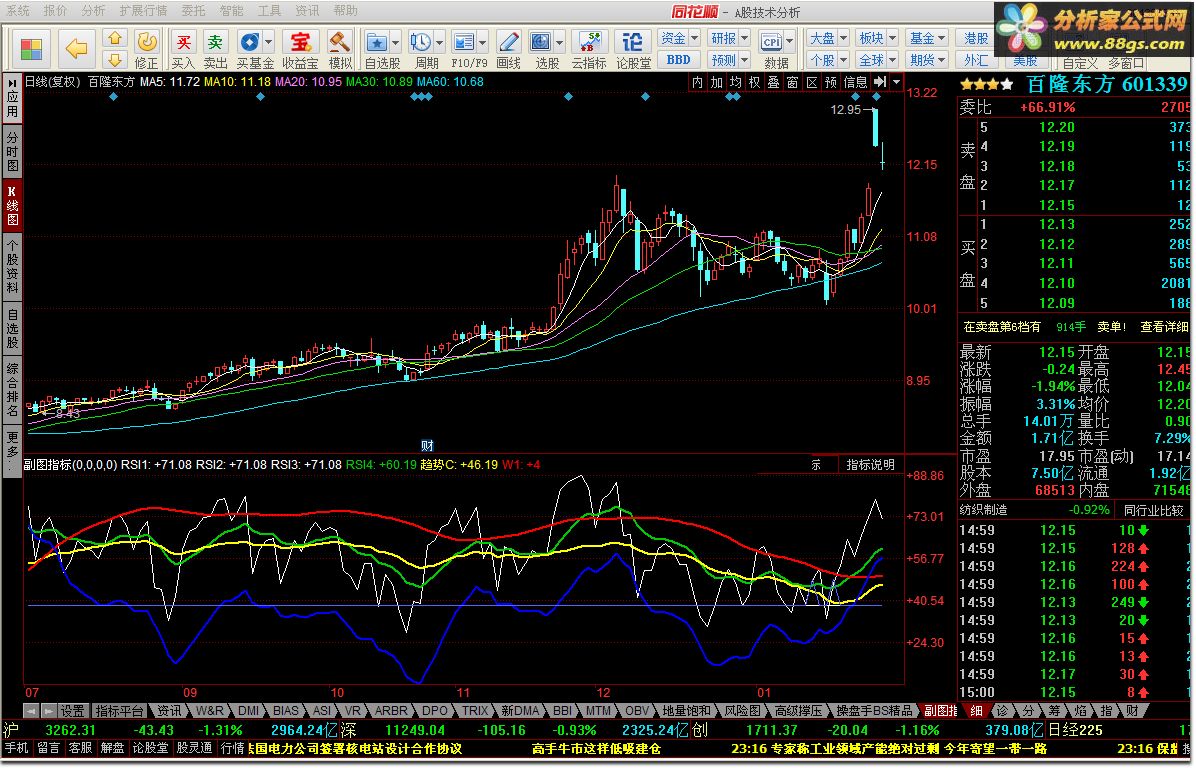Image resolution: width=1196 pixels, height=768 pixels.
Task: Open 收益宝 from the toolbar
Action: click(x=300, y=49)
